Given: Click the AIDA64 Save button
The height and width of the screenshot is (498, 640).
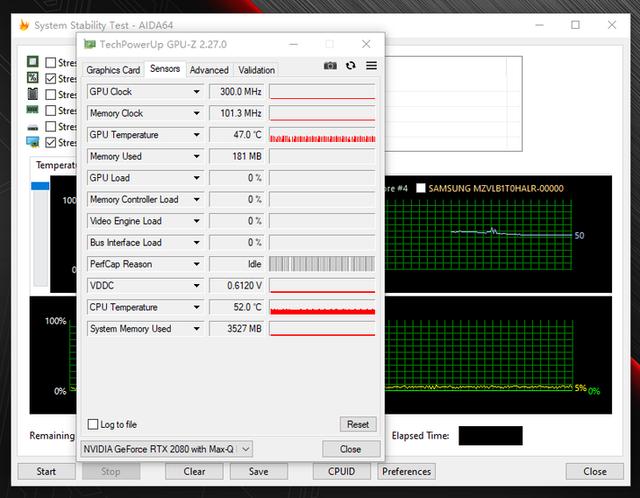Looking at the screenshot, I should [259, 471].
